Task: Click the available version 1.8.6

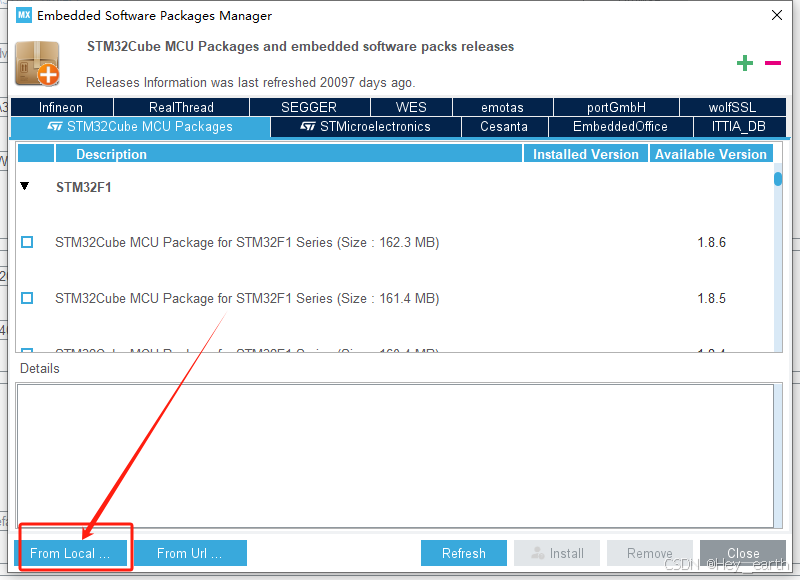Action: tap(711, 242)
